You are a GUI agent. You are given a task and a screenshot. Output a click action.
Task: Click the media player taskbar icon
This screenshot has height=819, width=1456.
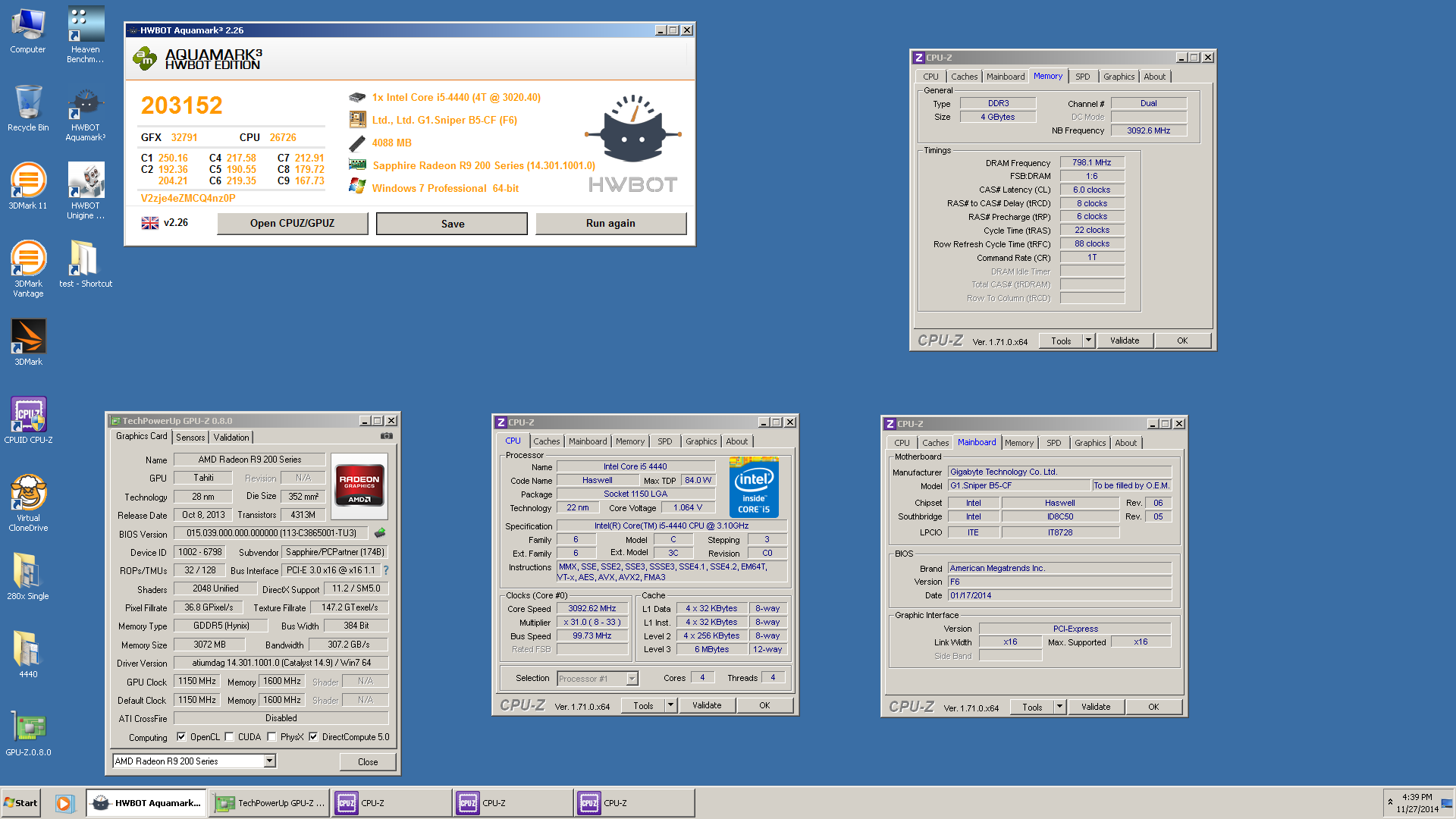(64, 803)
